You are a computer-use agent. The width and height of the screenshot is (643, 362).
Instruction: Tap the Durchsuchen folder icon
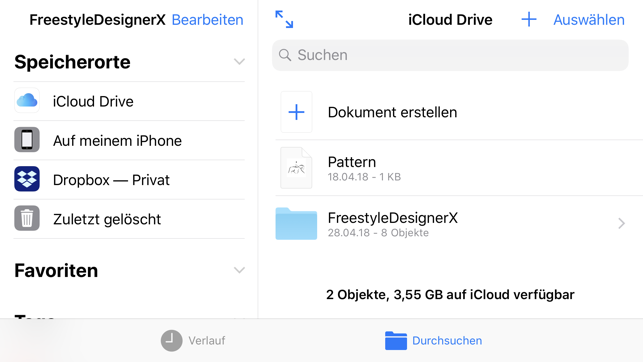point(396,341)
